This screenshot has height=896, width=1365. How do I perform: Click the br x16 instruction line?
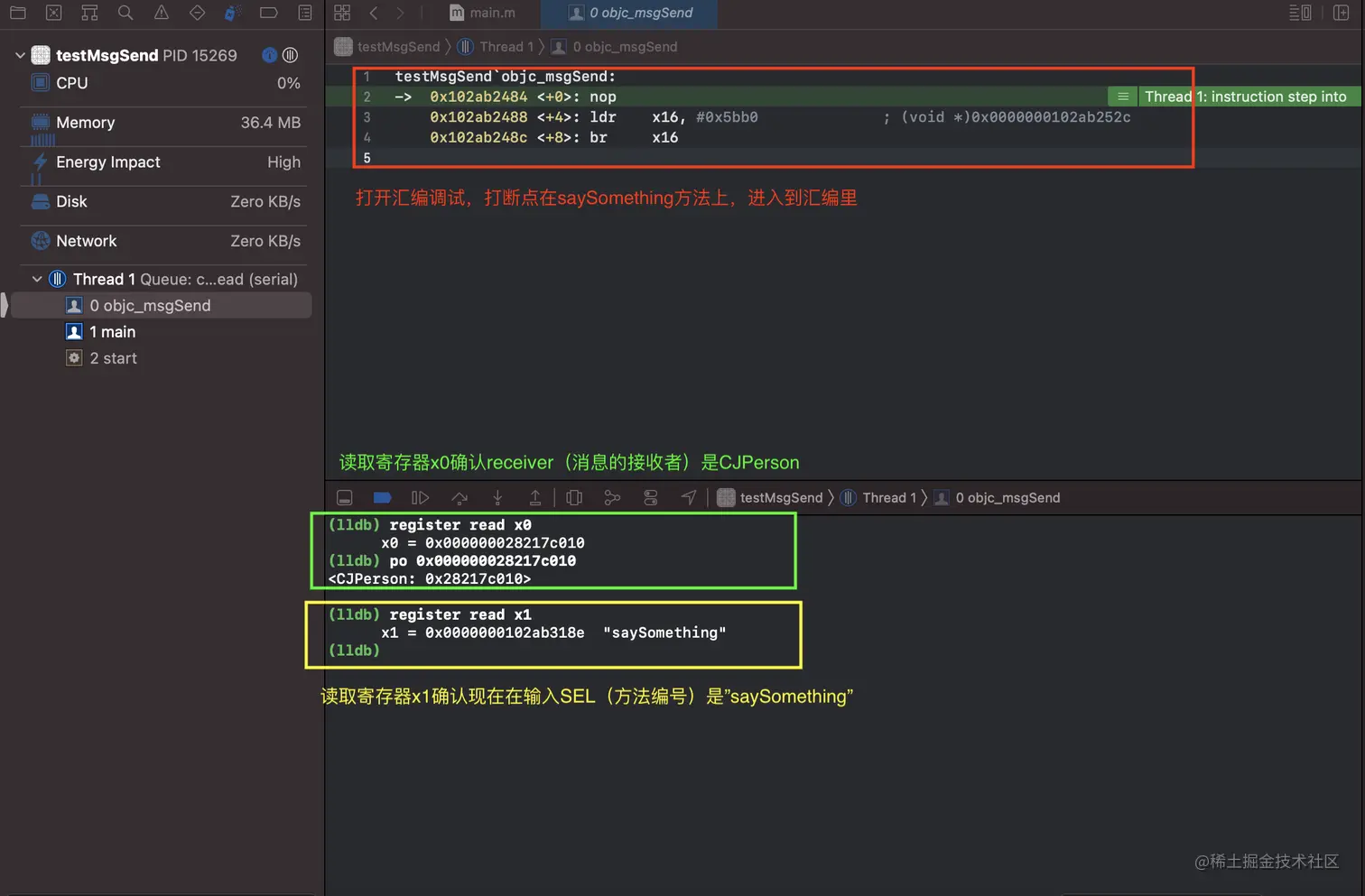[x=553, y=137]
